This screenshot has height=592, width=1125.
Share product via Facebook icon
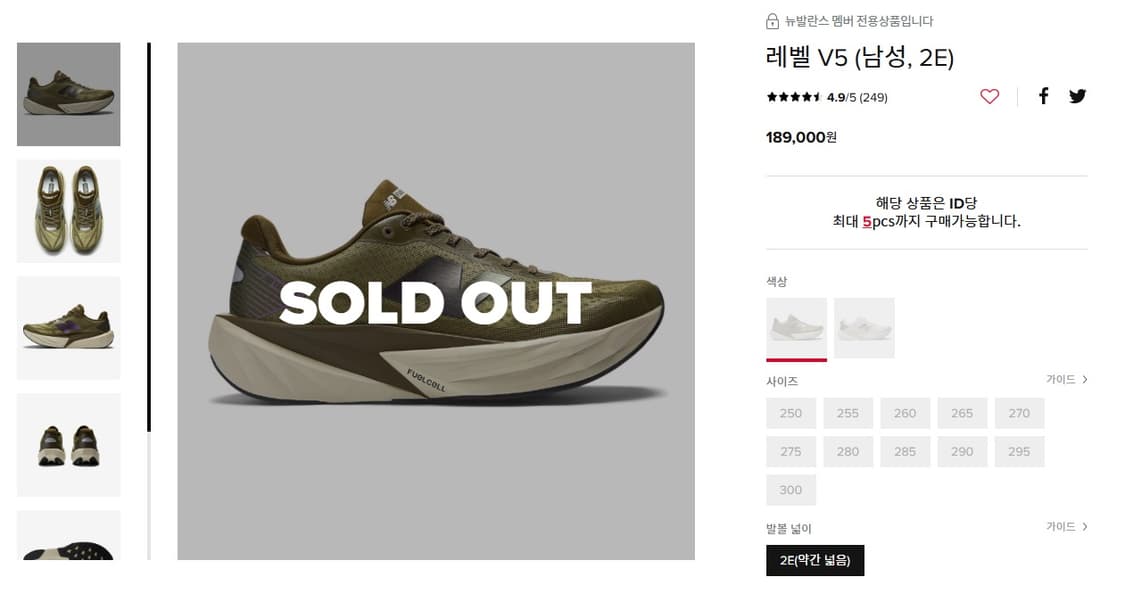tap(1043, 96)
